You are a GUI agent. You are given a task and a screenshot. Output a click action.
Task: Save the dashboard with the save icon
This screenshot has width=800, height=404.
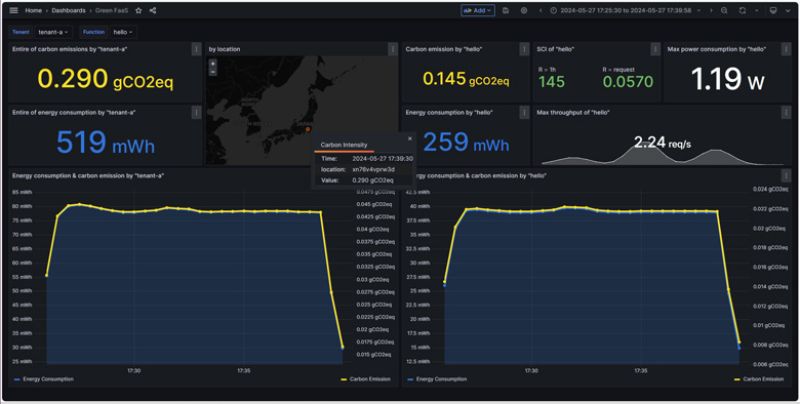point(506,10)
